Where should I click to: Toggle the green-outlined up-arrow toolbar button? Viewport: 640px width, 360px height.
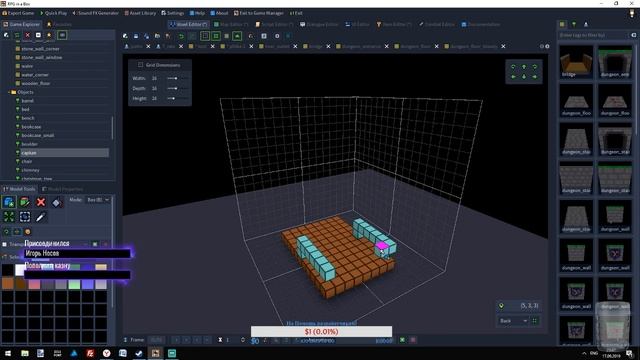(x=237, y=36)
